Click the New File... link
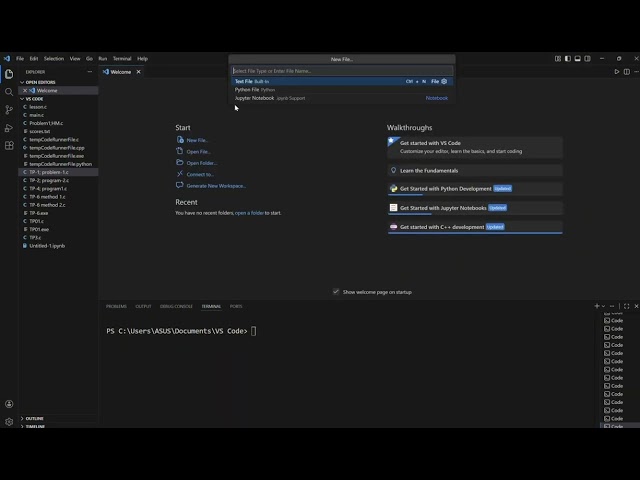640x480 pixels. pyautogui.click(x=197, y=140)
